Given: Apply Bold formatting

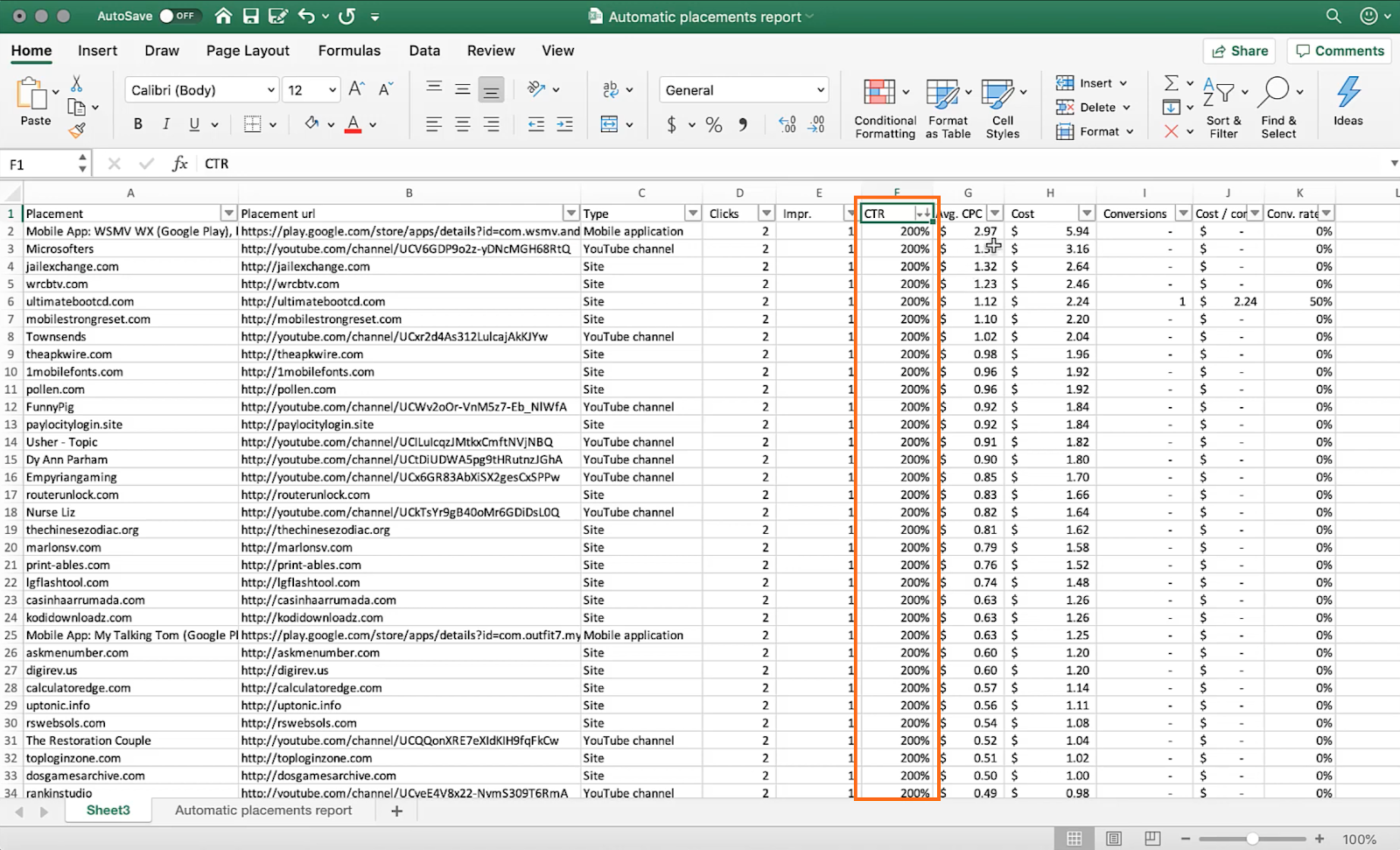Looking at the screenshot, I should (x=137, y=124).
